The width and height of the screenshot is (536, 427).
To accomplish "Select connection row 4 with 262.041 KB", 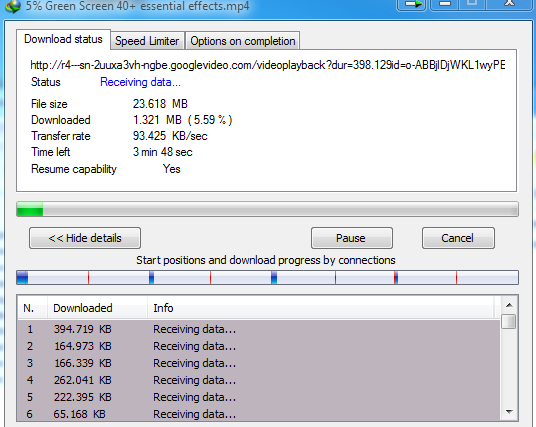I will [259, 380].
